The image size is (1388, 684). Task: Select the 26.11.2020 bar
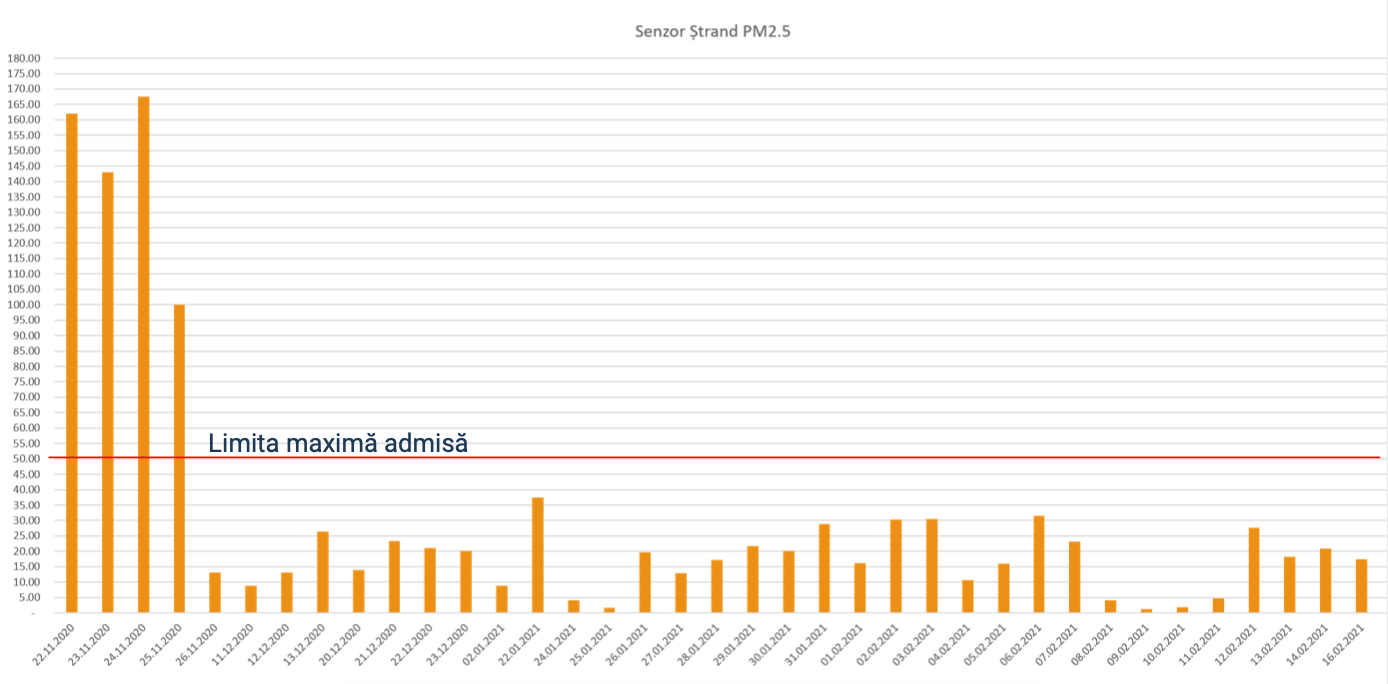pos(215,592)
